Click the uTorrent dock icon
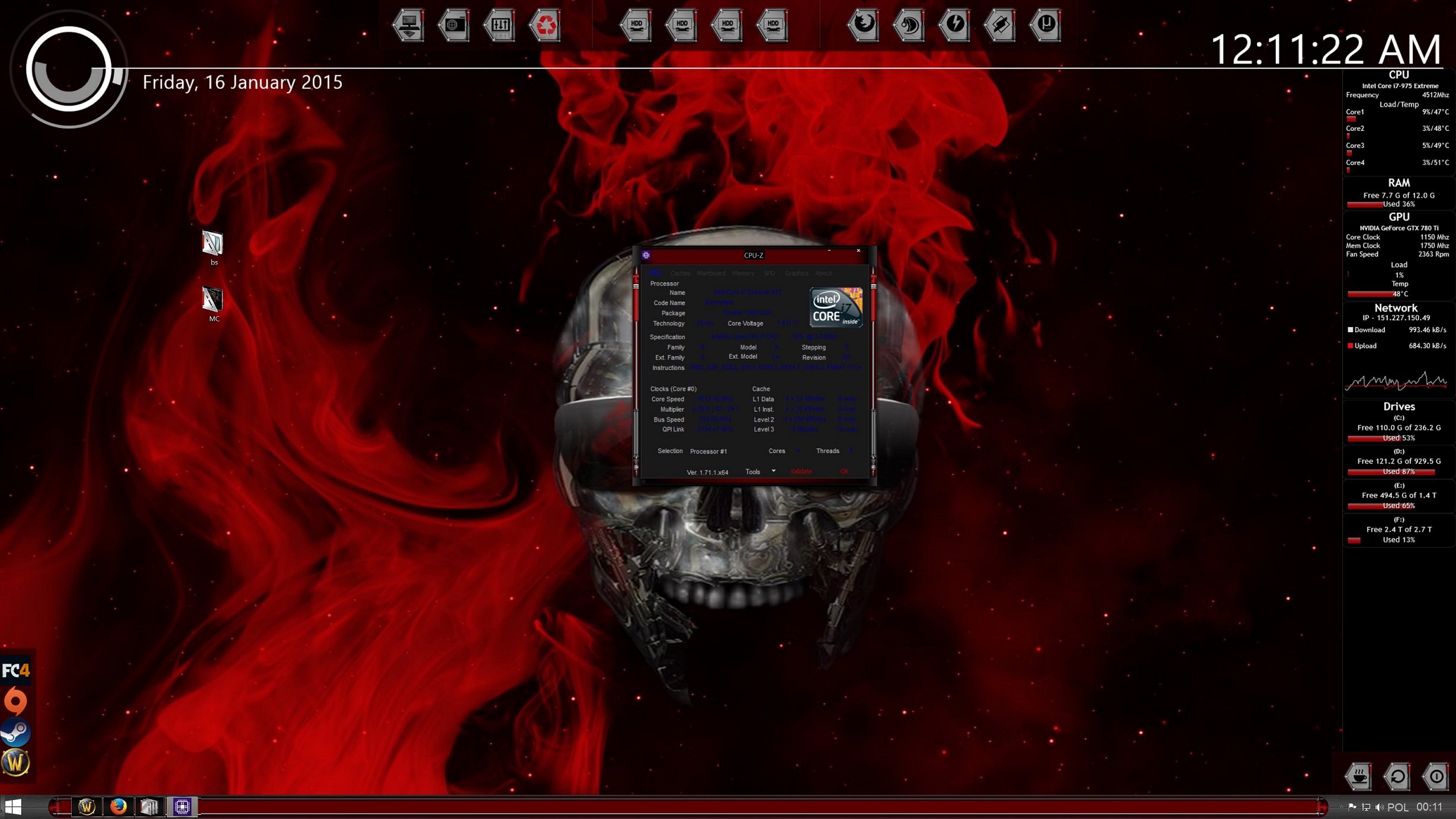The height and width of the screenshot is (819, 1456). click(1046, 25)
